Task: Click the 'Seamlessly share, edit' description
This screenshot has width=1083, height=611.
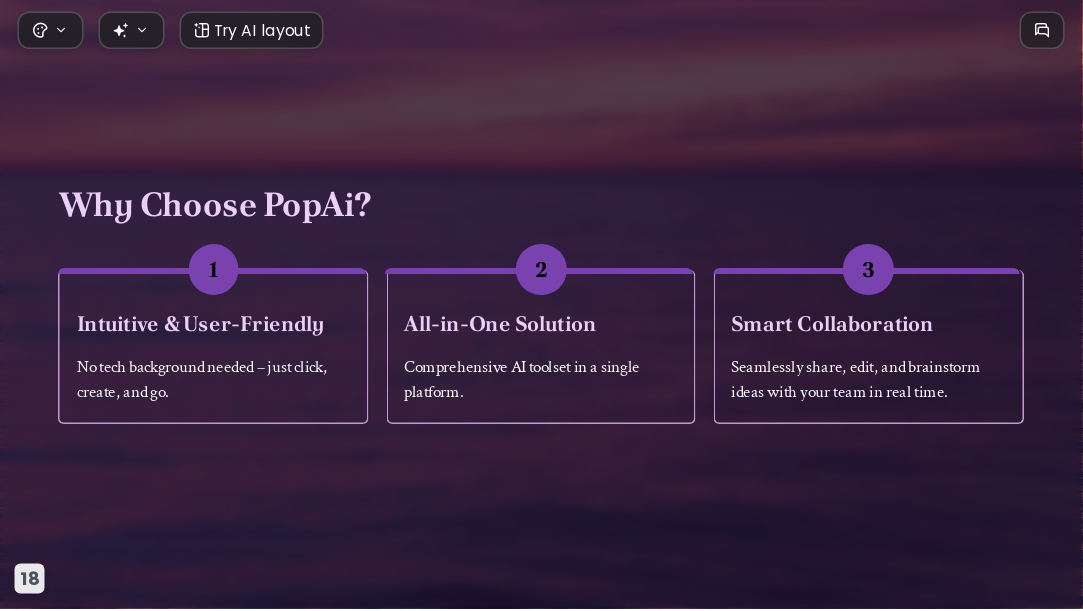Action: click(x=855, y=379)
